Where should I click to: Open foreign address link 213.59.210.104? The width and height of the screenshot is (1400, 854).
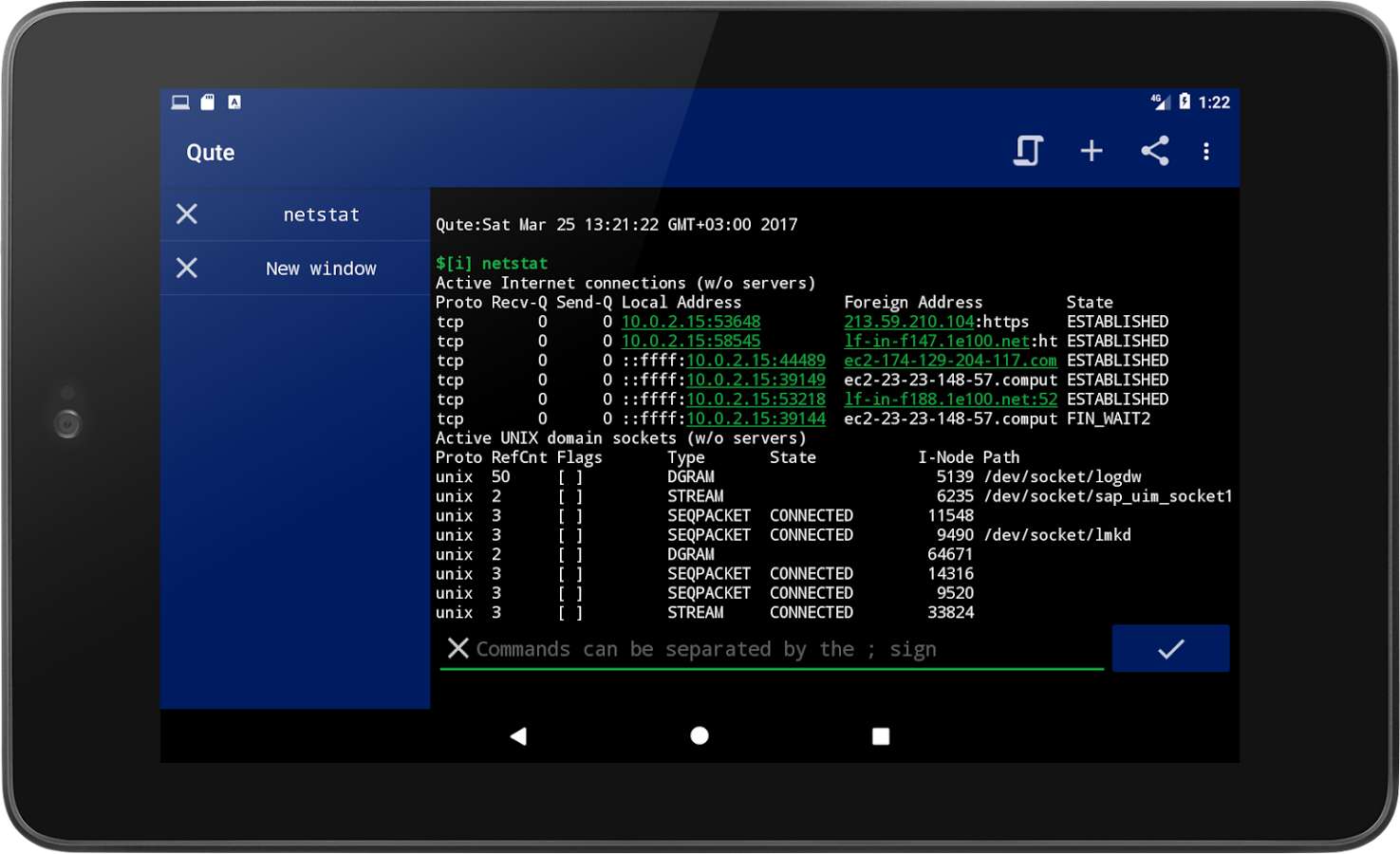(909, 322)
